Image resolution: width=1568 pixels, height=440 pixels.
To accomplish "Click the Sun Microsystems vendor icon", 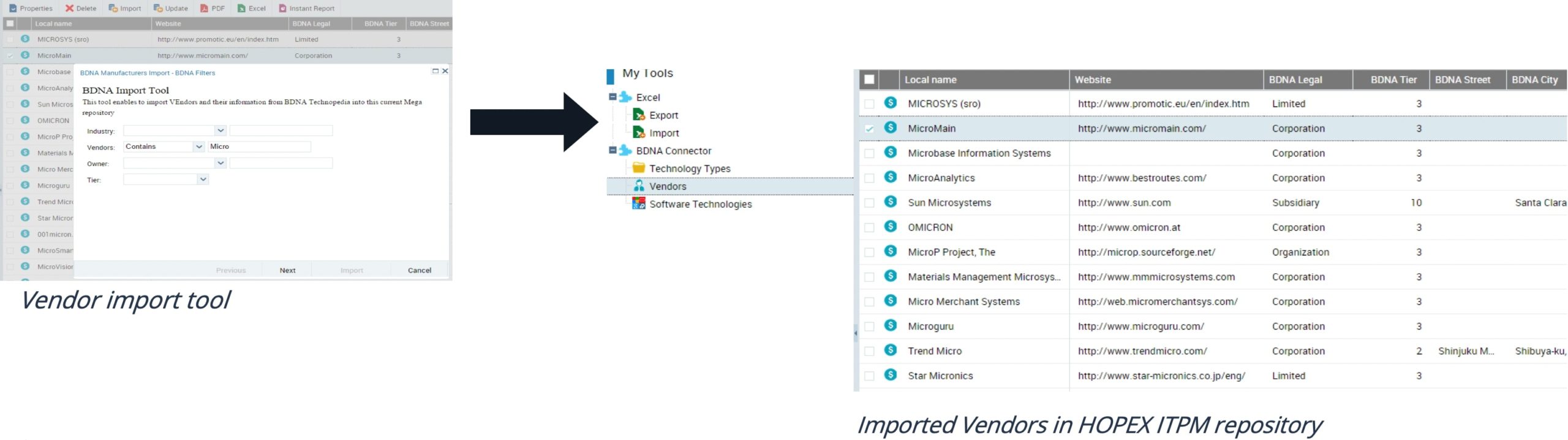I will coord(891,202).
